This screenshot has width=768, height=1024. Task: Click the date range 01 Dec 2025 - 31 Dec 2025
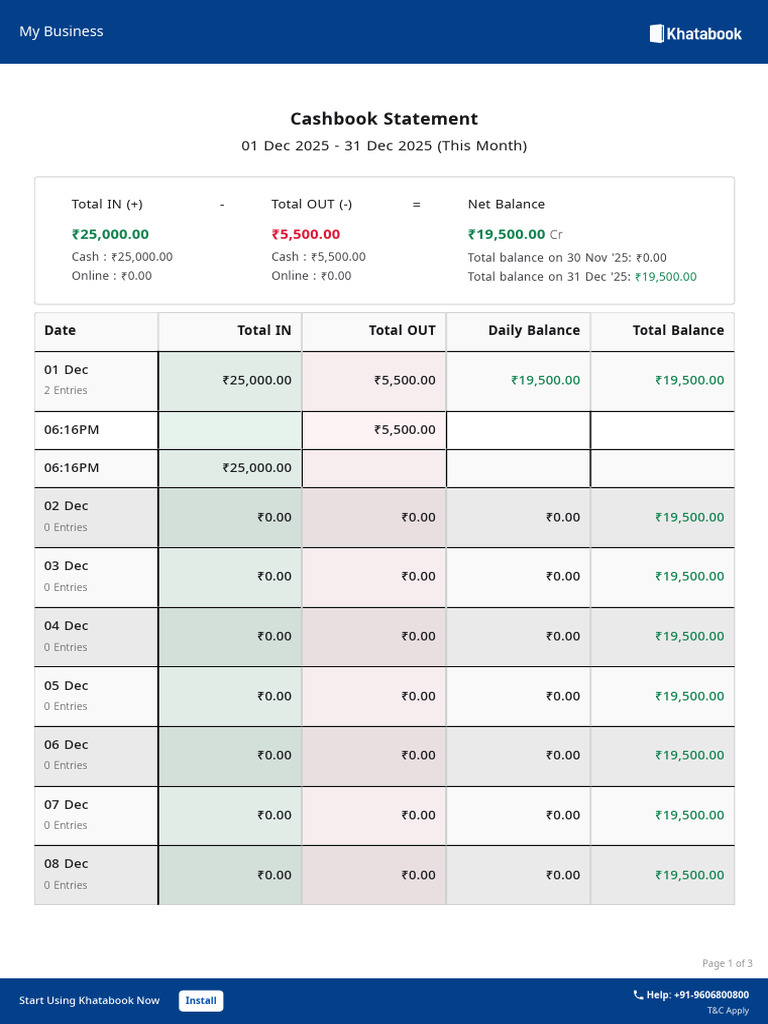384,146
